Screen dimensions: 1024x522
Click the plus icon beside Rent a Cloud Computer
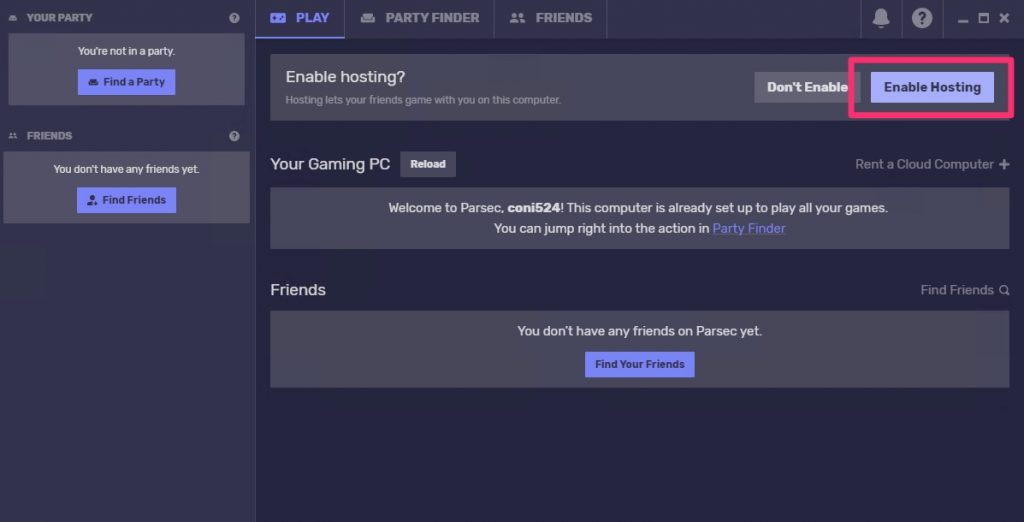pos(1004,164)
